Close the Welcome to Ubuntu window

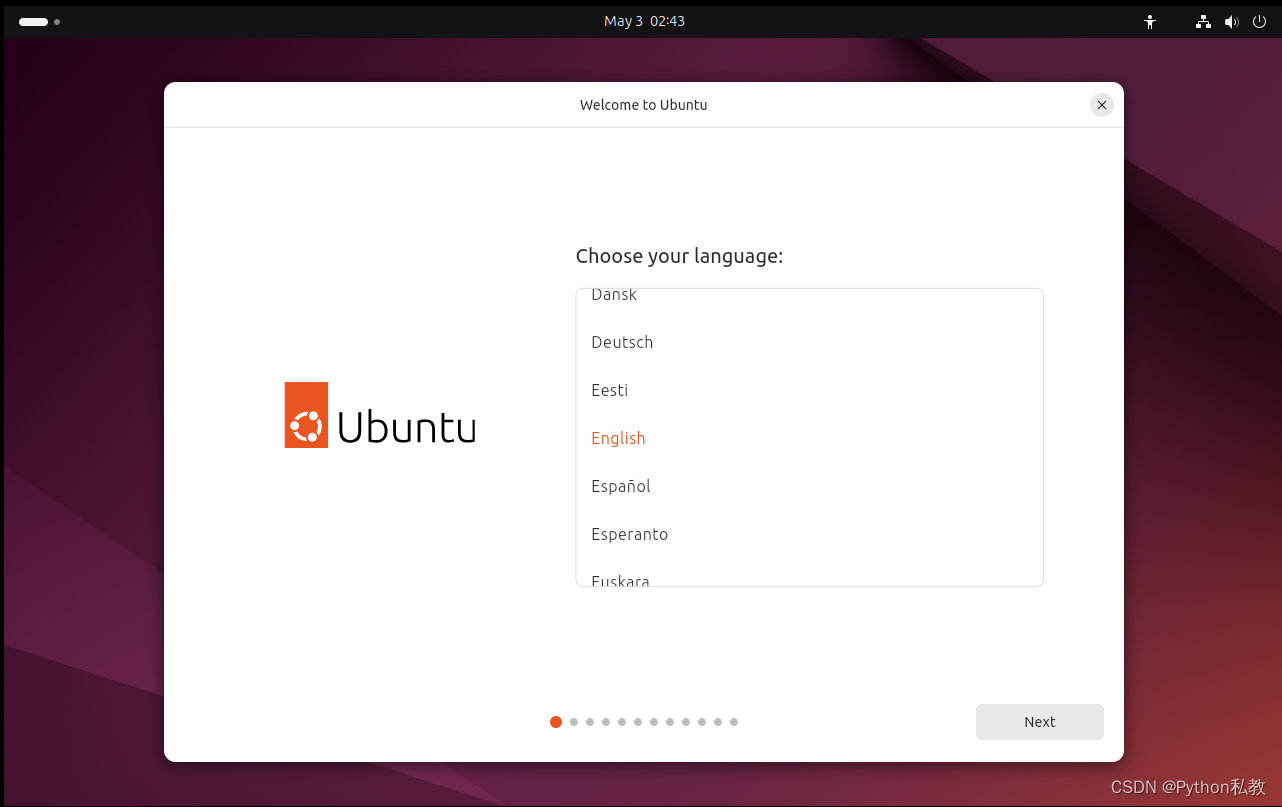click(1102, 105)
